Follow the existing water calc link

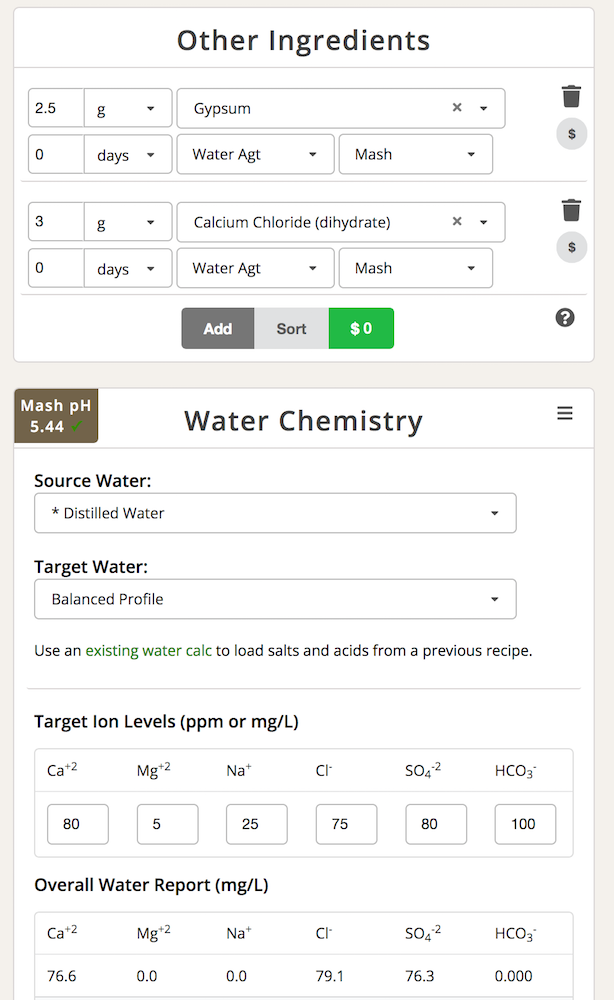[149, 651]
